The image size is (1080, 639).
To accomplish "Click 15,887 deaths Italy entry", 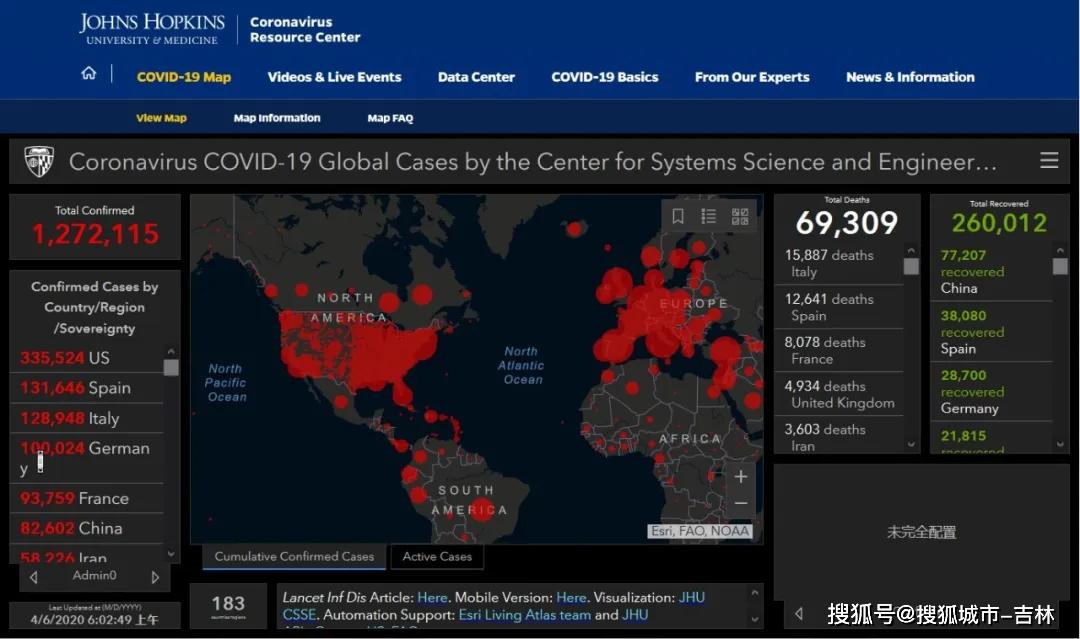I will [839, 263].
